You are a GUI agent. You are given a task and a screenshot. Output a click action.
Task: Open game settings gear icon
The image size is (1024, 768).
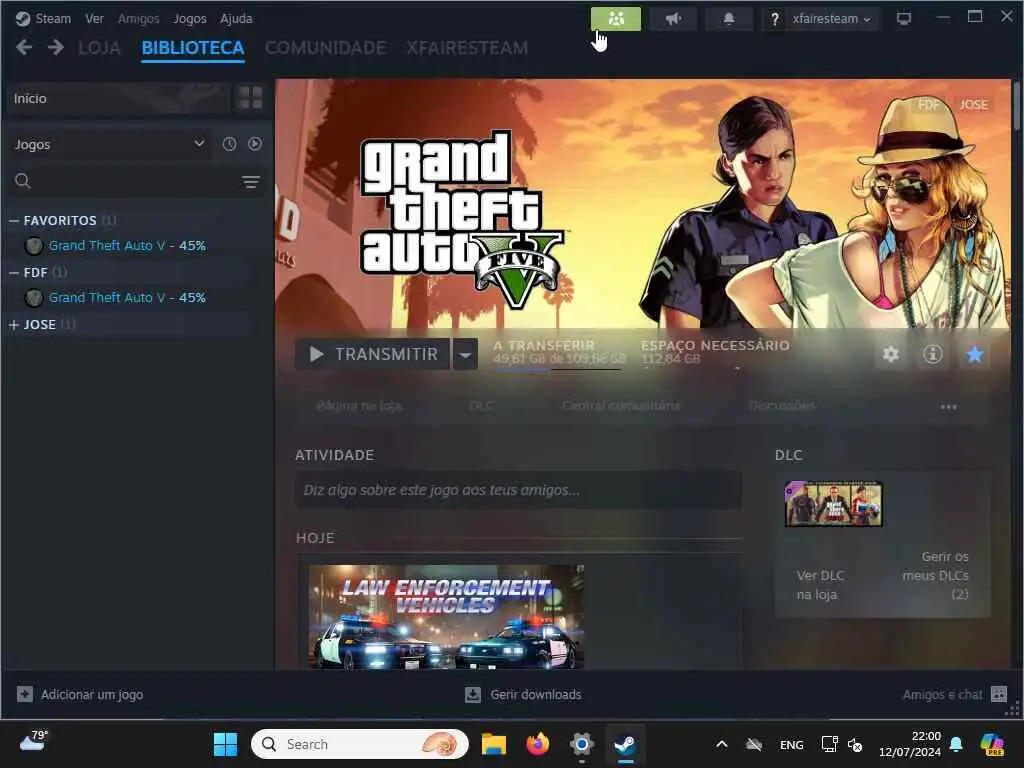890,354
